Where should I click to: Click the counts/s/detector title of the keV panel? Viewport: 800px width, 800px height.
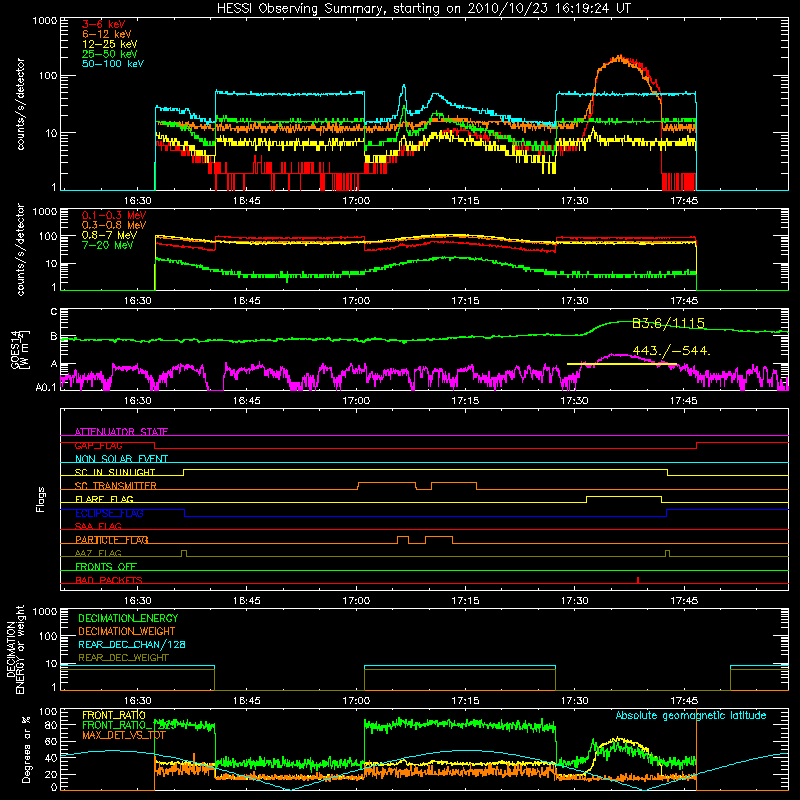(20, 104)
